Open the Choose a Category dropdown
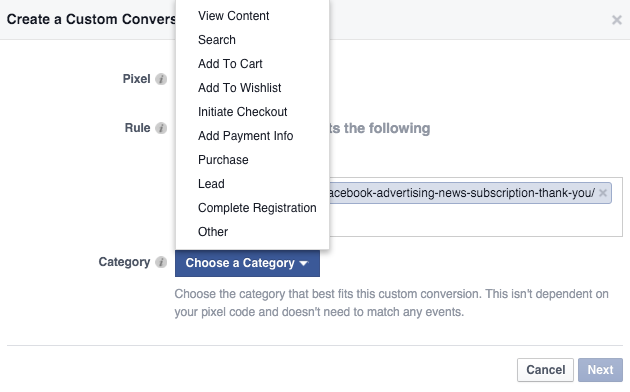 pos(247,263)
